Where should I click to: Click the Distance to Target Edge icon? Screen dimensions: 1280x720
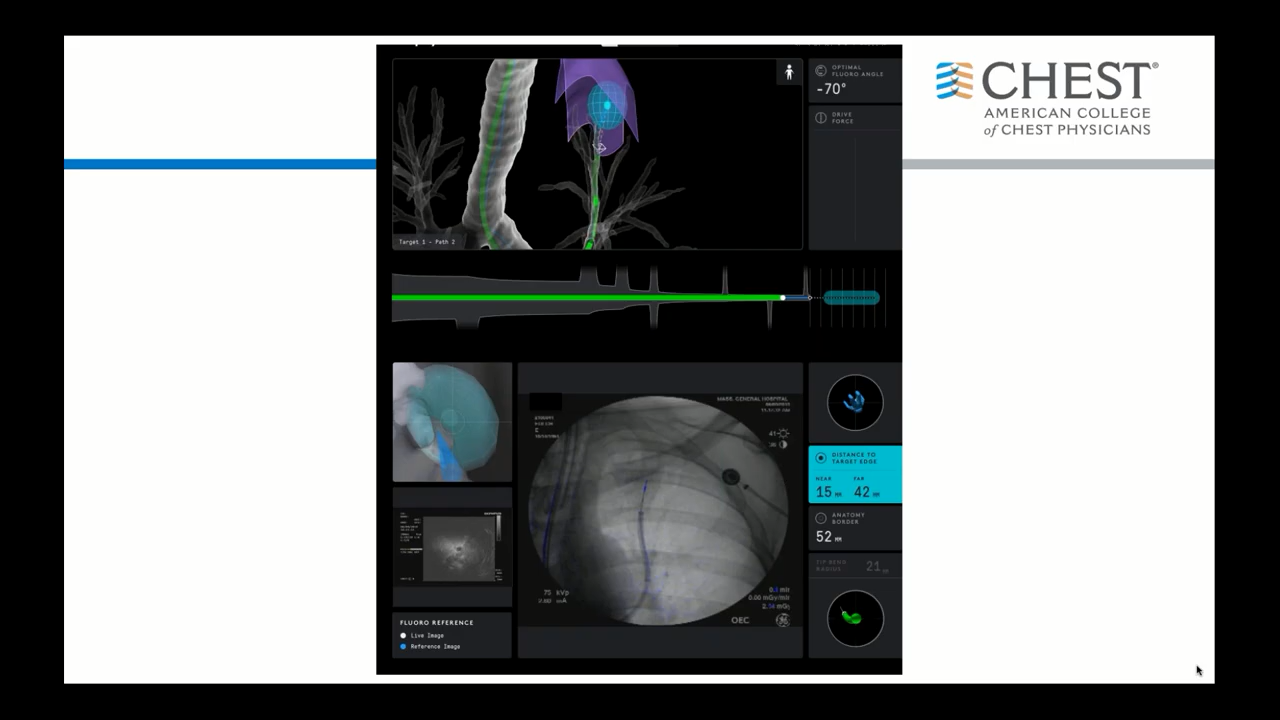point(821,458)
